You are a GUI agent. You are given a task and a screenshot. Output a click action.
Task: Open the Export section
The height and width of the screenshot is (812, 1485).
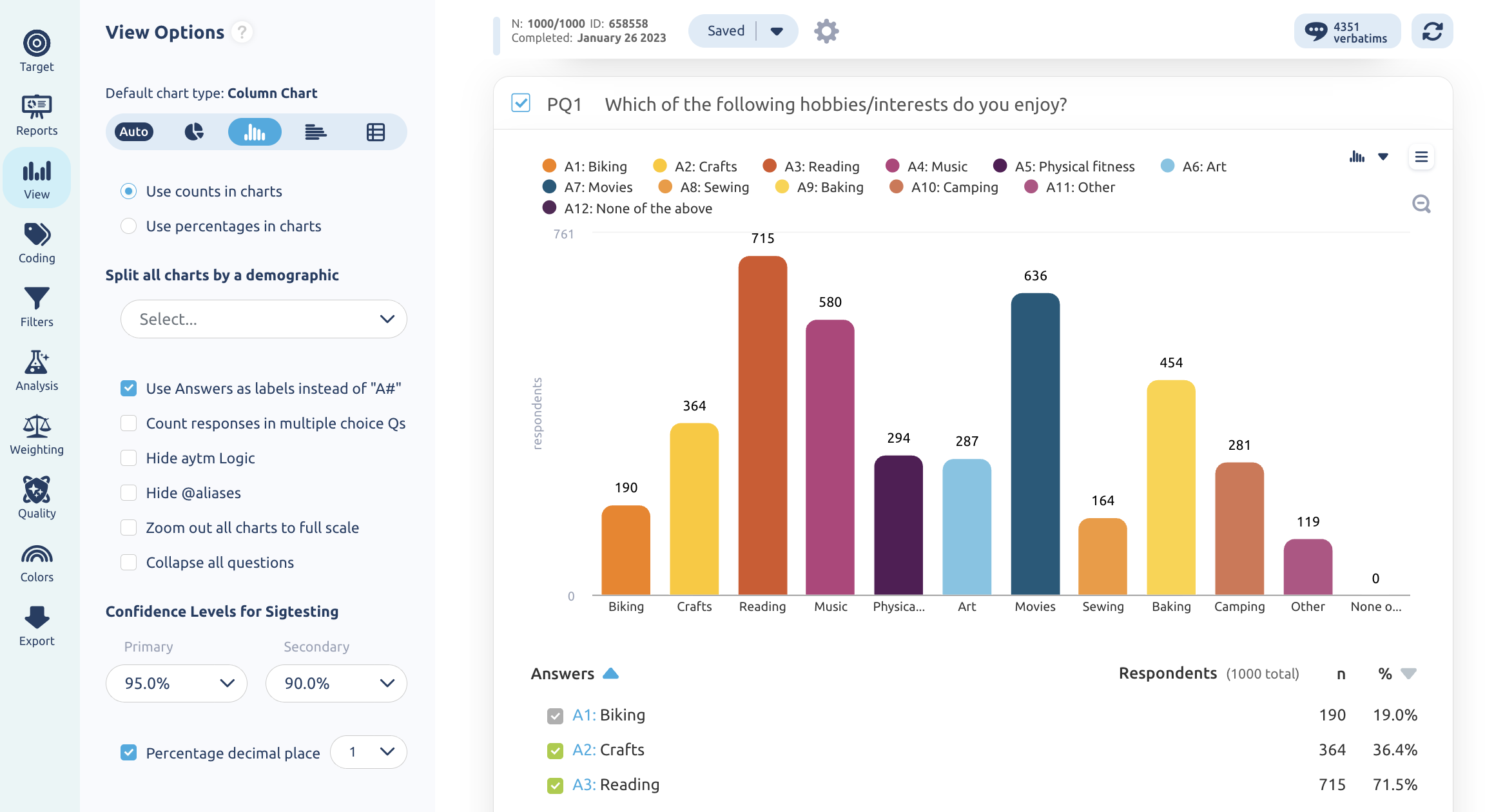click(37, 626)
